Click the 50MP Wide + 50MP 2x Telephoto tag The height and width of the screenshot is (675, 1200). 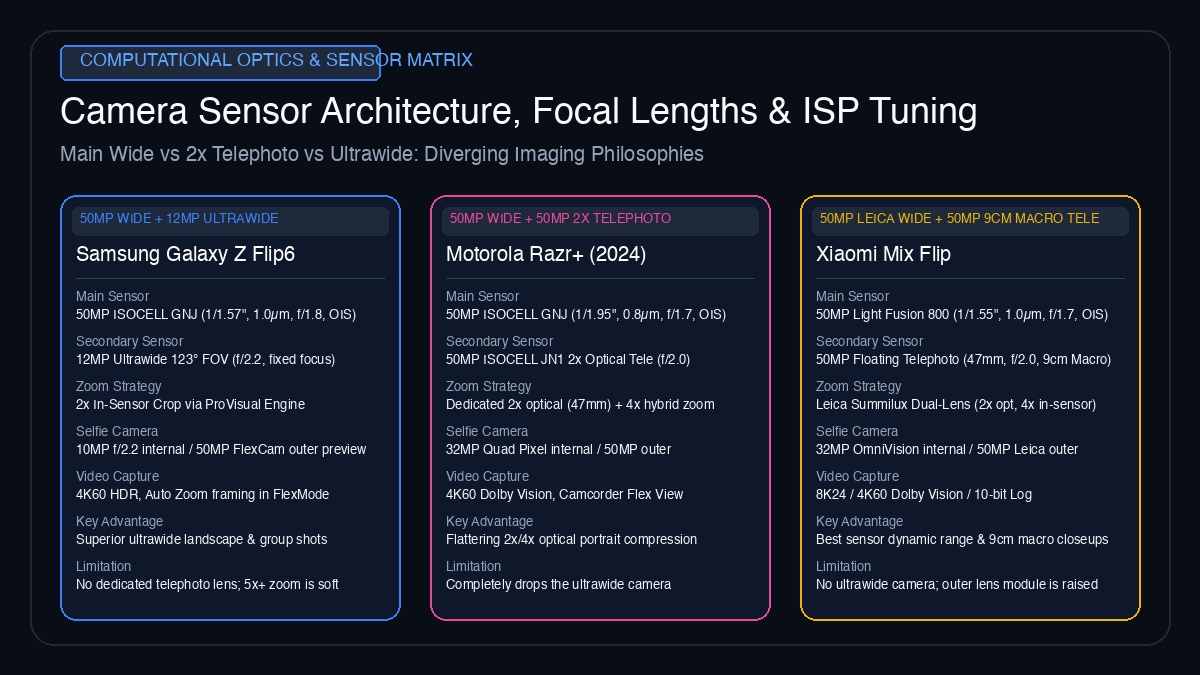pyautogui.click(x=600, y=221)
